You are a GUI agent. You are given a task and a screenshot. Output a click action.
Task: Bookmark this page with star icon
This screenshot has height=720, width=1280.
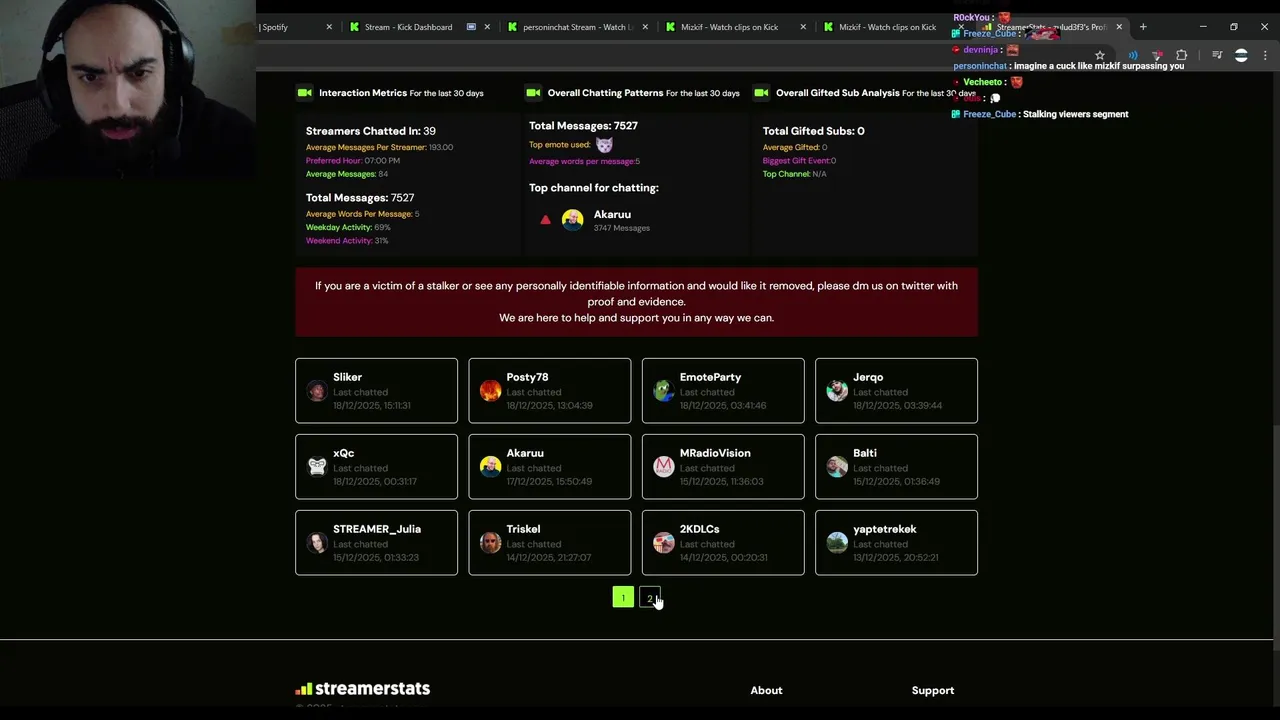pyautogui.click(x=1100, y=56)
